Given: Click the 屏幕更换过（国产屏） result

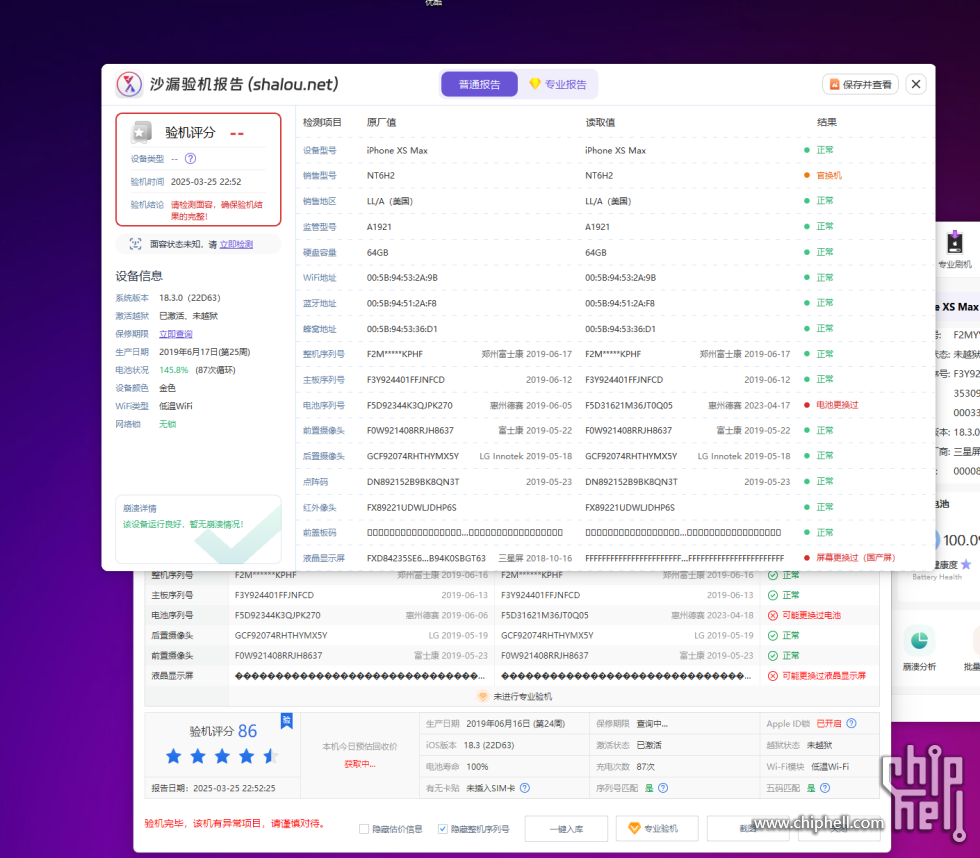Looking at the screenshot, I should 856,557.
